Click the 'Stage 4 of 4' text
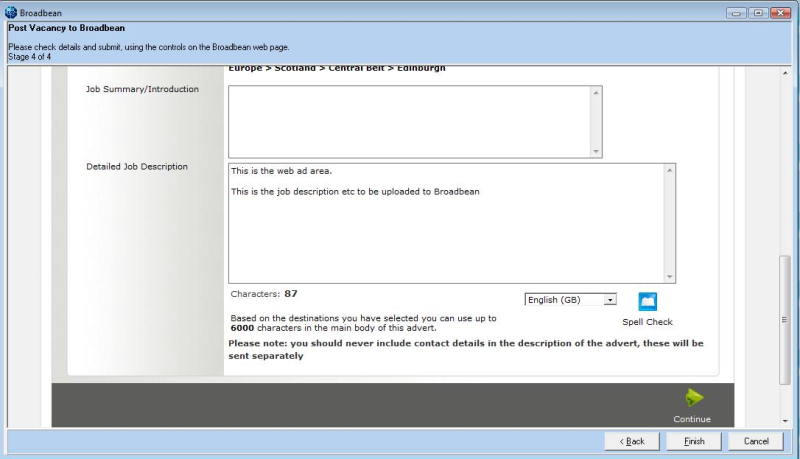This screenshot has height=459, width=800. [30, 57]
